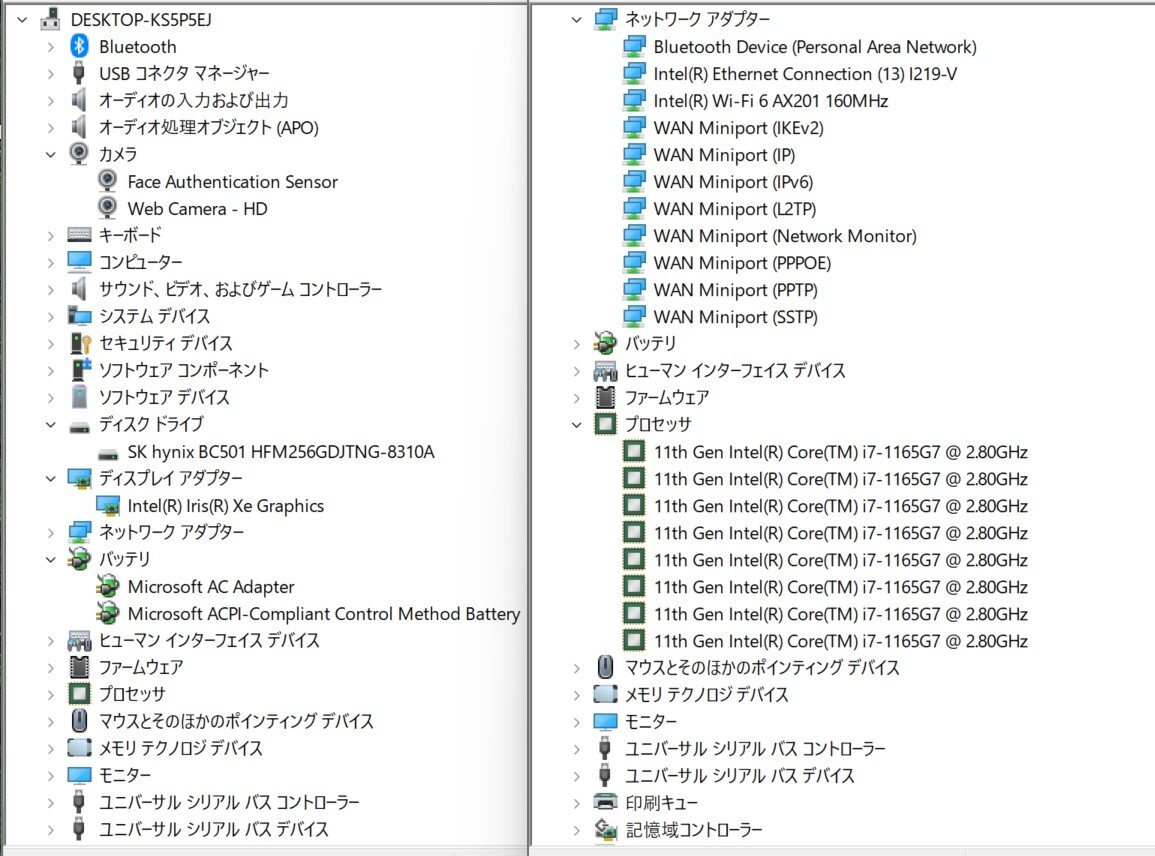Click the USB コネクタ マネージャー plug icon
Image resolution: width=1155 pixels, height=856 pixels.
79,74
